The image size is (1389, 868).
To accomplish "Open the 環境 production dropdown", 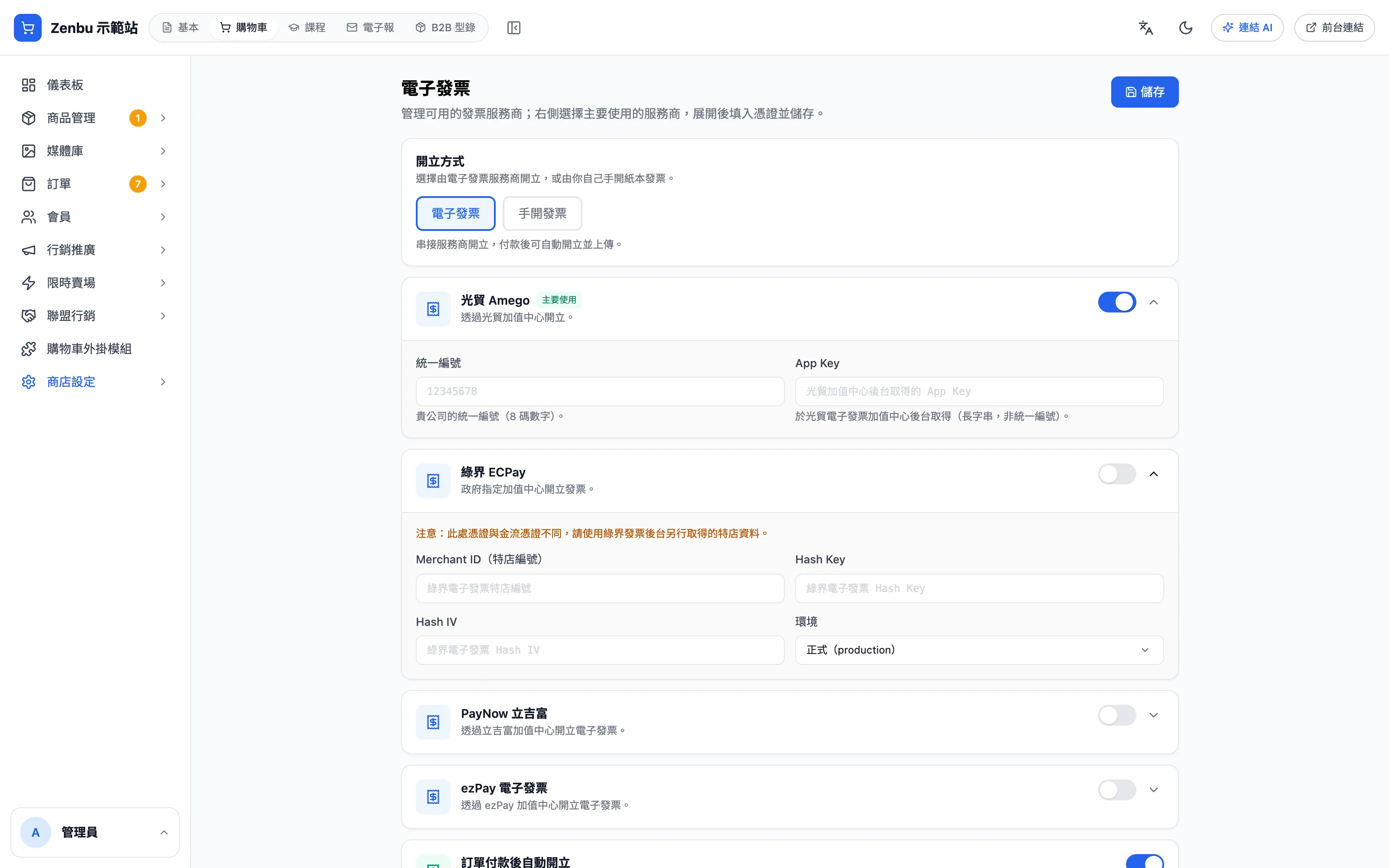I will click(x=979, y=650).
